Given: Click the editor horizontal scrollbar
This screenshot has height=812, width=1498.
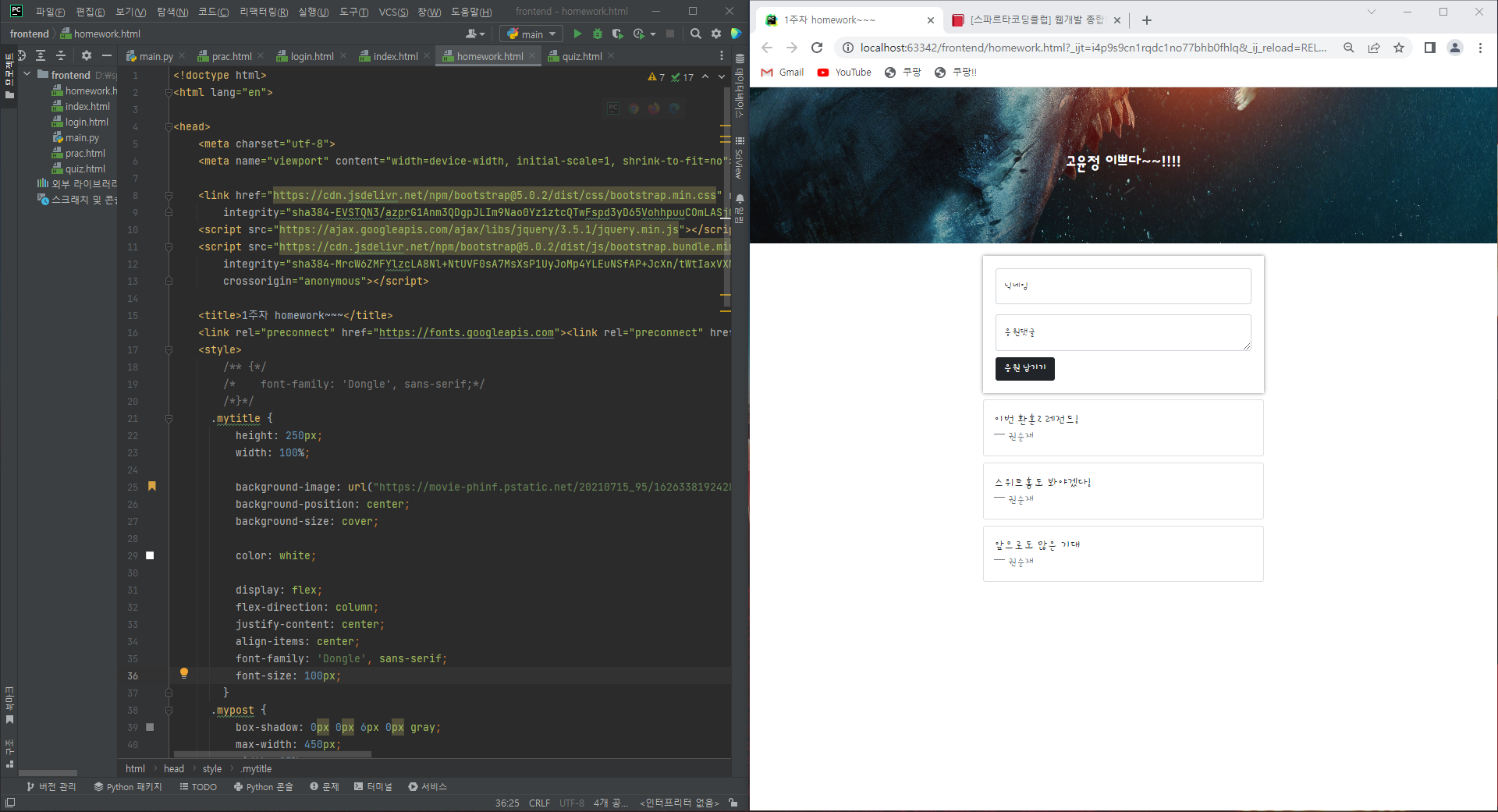Looking at the screenshot, I should [273, 754].
